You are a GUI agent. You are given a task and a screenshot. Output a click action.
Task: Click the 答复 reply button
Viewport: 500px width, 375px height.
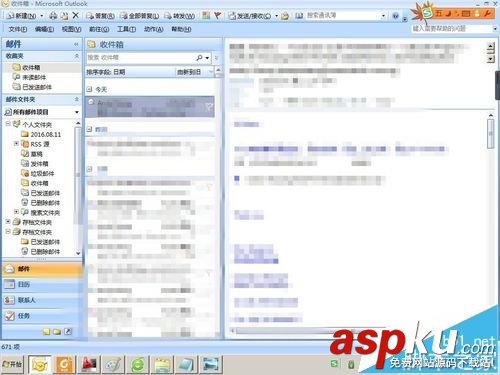tap(100, 16)
